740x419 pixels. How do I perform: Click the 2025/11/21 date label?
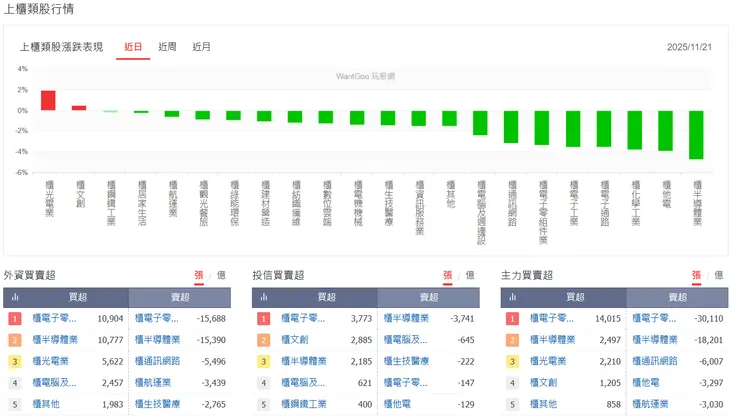(689, 47)
